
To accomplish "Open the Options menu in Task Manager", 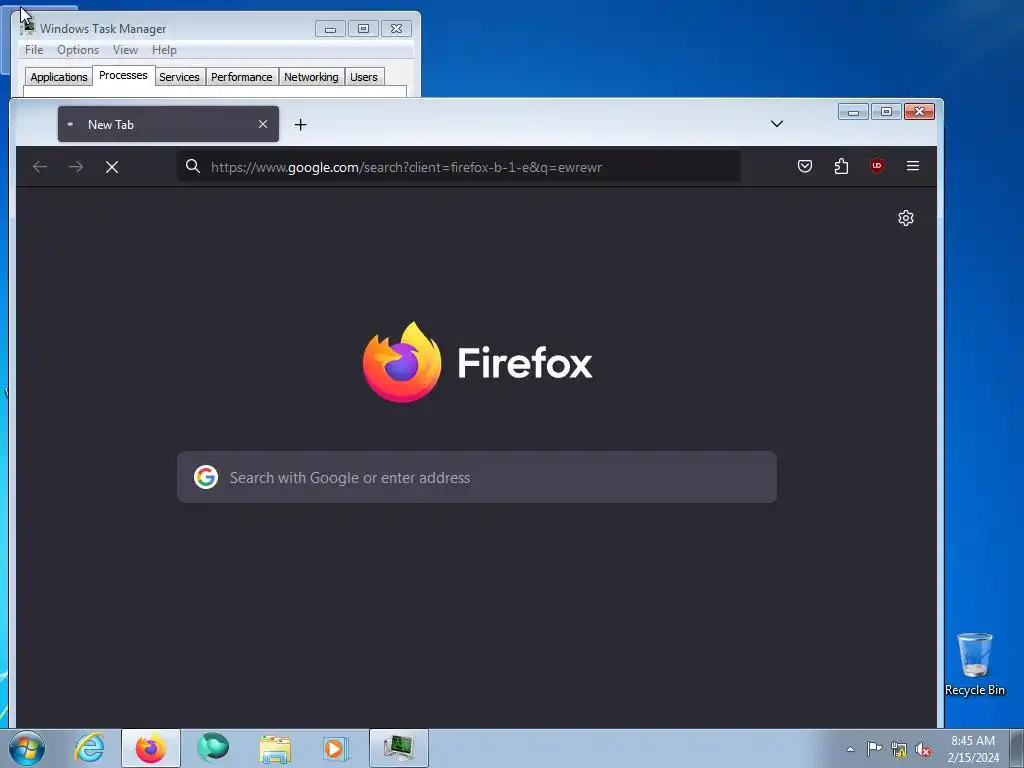I will pos(78,50).
